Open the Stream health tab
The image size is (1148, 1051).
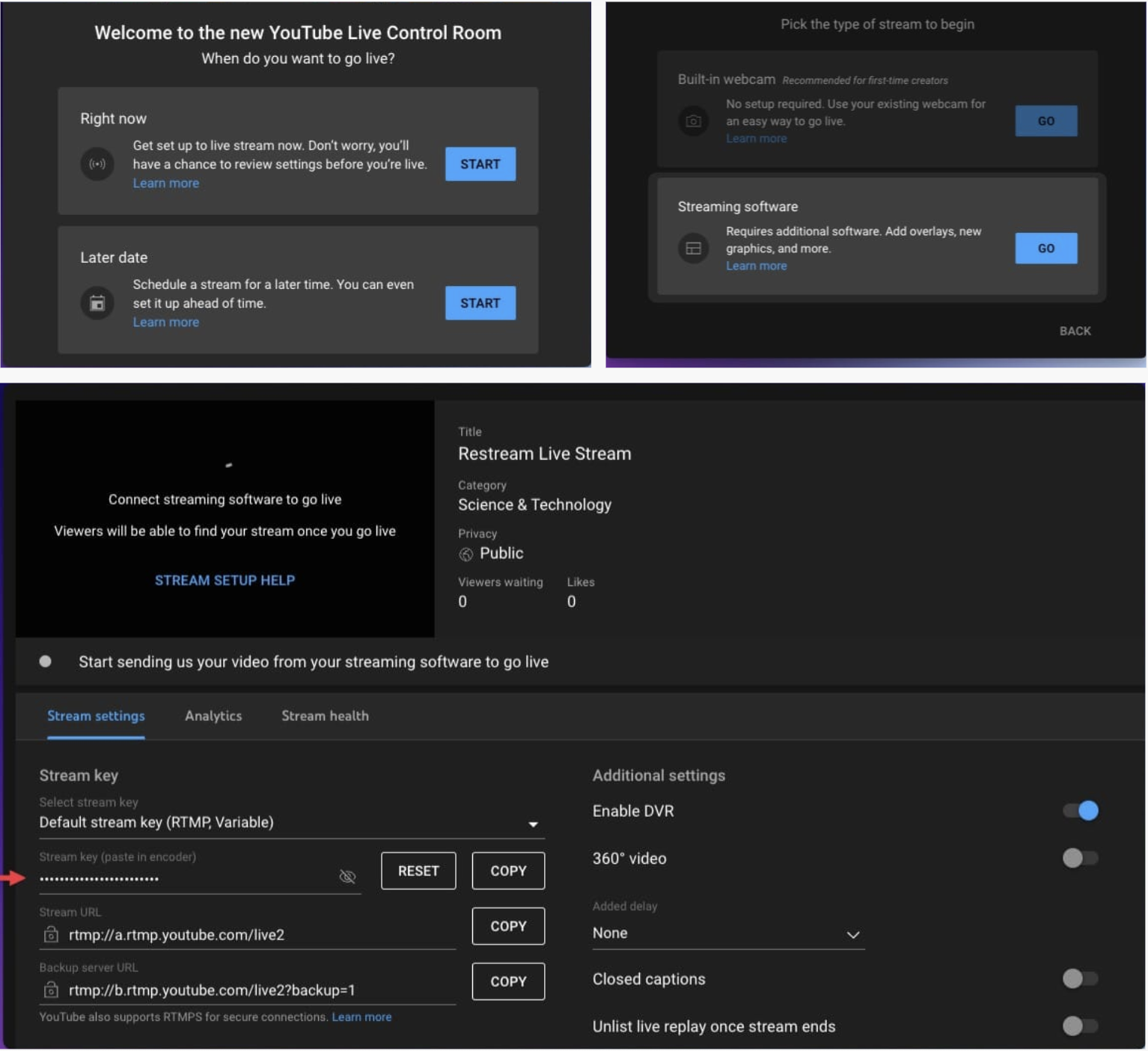pos(325,716)
